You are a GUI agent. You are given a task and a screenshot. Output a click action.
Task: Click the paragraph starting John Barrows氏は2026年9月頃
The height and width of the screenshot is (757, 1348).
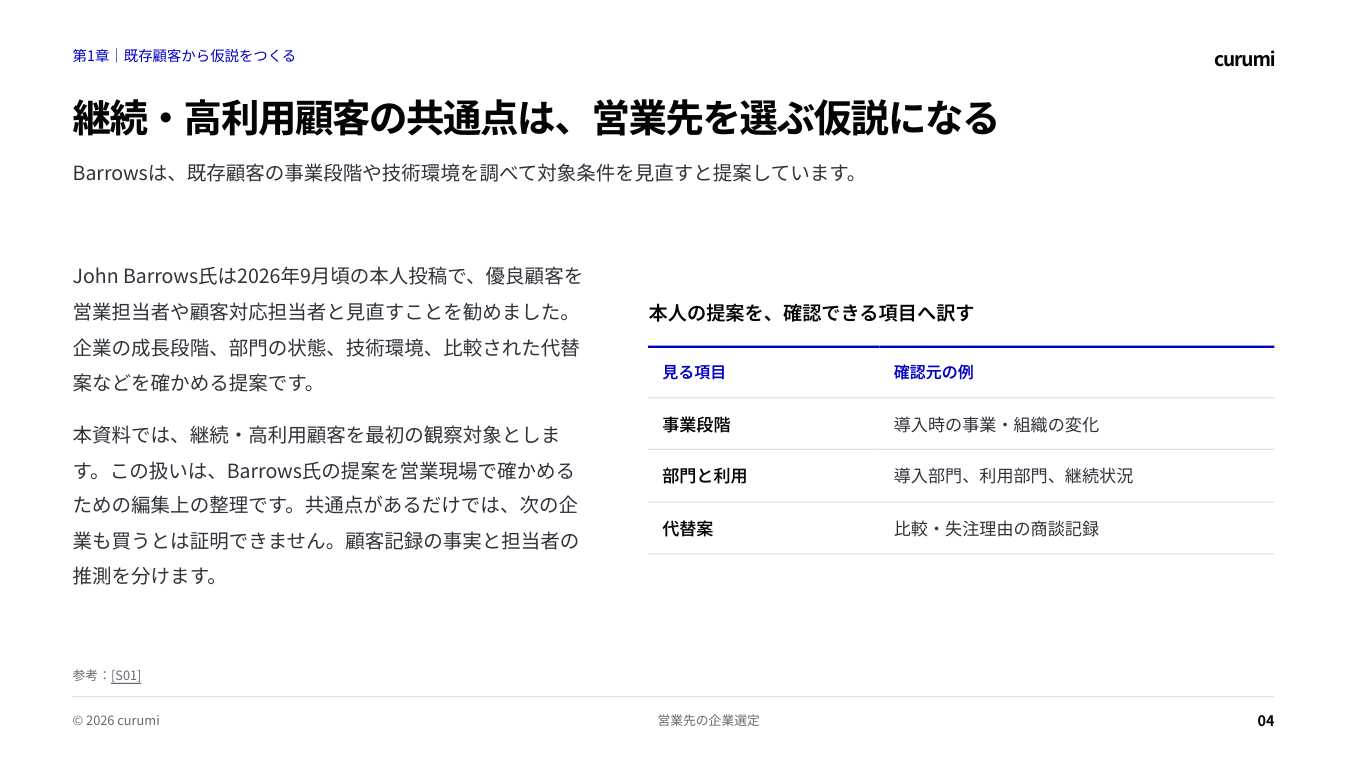[x=327, y=329]
